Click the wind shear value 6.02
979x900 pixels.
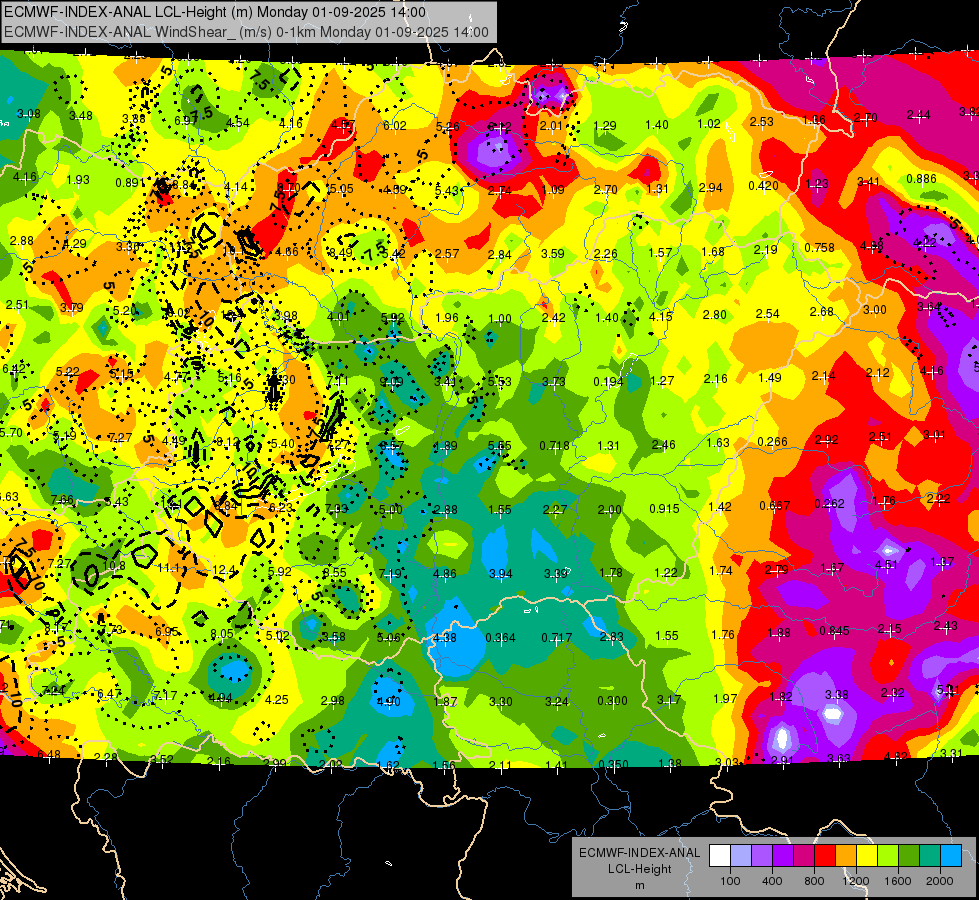point(395,126)
